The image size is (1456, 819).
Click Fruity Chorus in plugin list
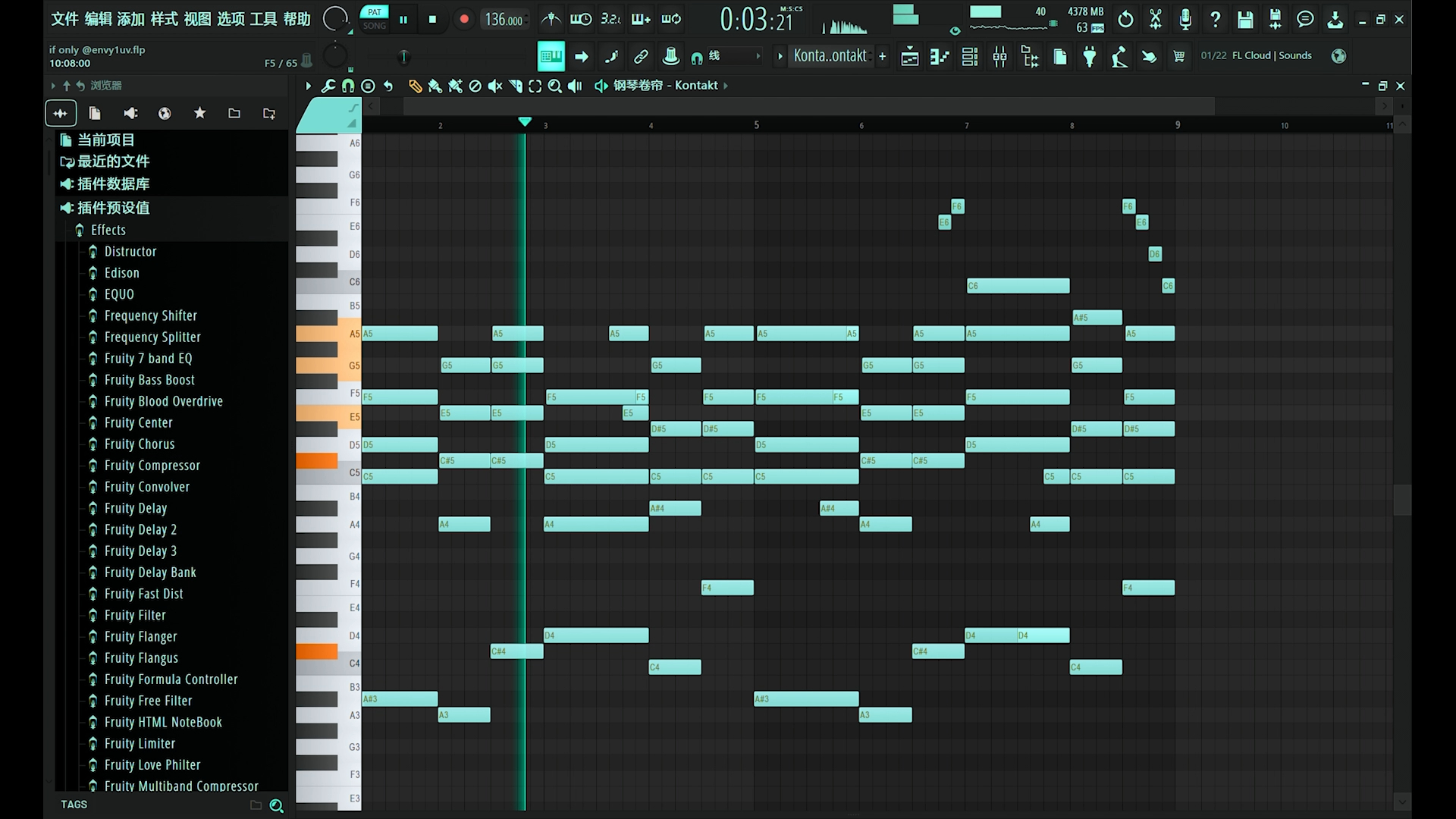pyautogui.click(x=139, y=443)
